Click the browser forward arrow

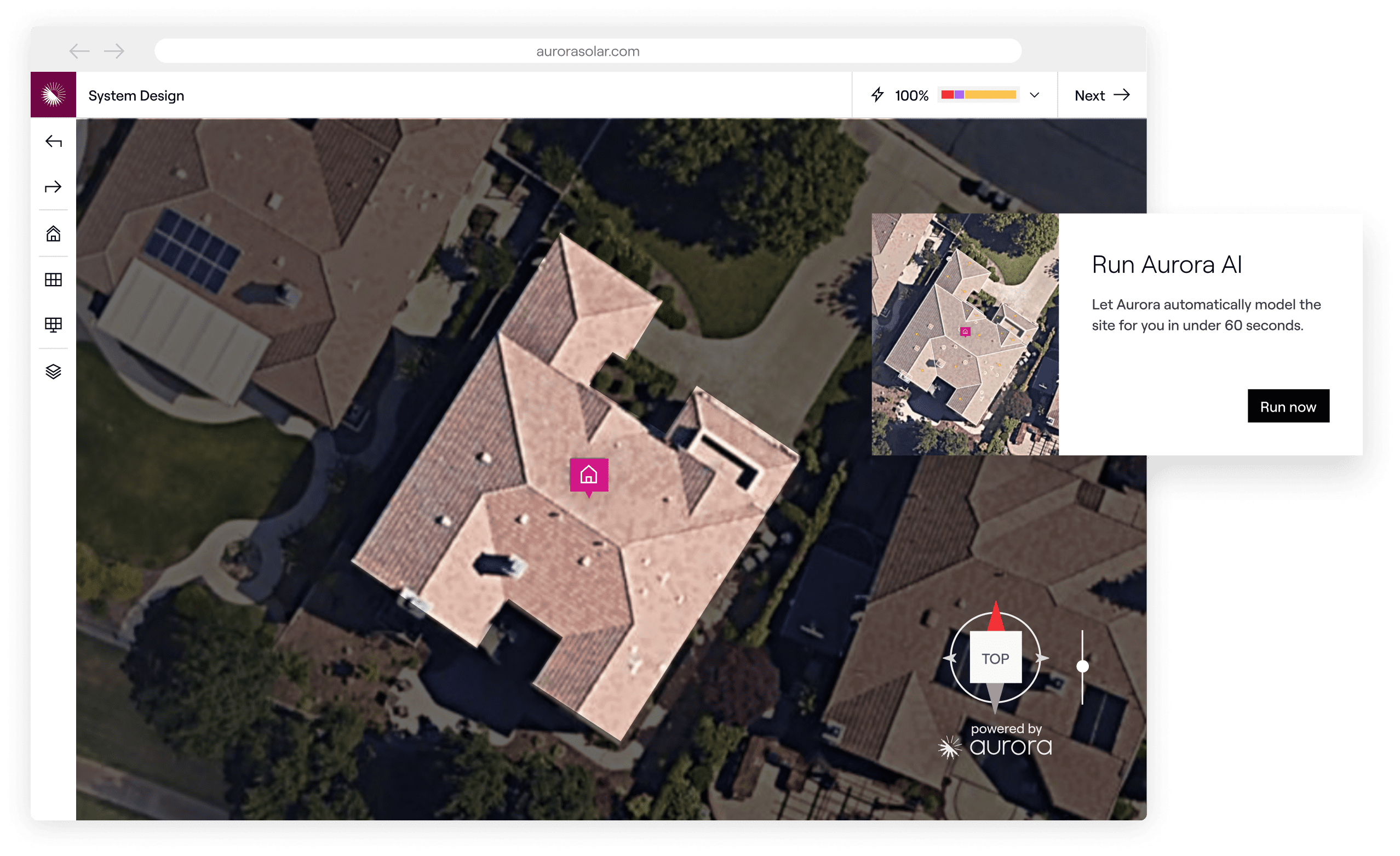[114, 51]
